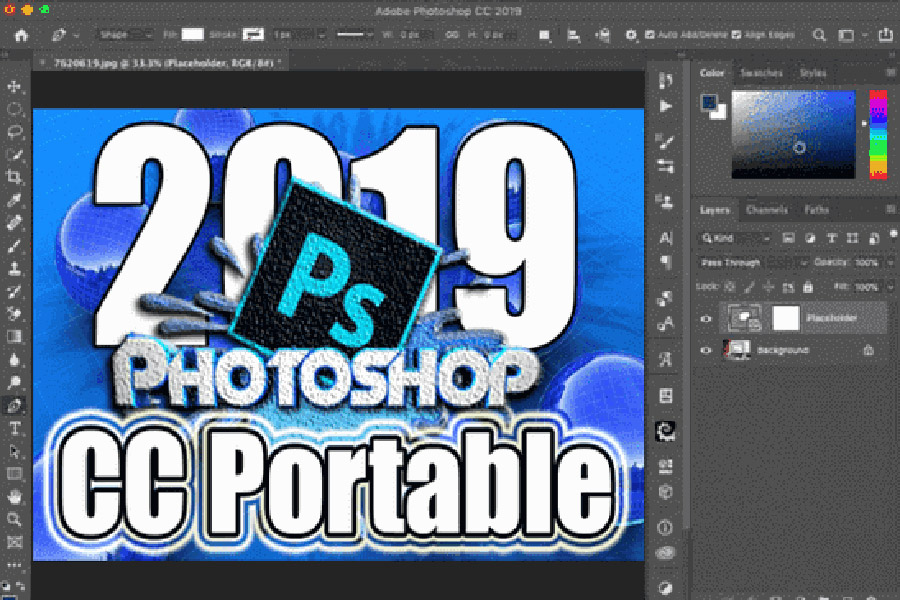Click the Fill color swatch
Screen dimensions: 900x600
click(x=192, y=35)
